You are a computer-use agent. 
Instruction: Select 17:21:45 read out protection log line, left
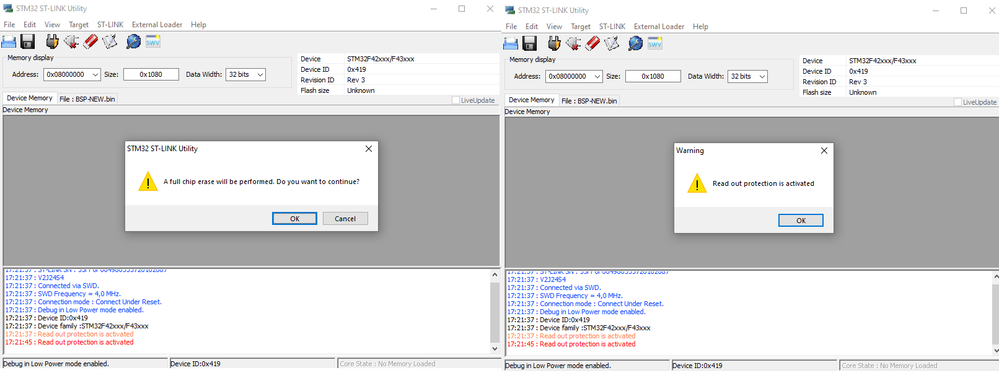click(x=69, y=342)
